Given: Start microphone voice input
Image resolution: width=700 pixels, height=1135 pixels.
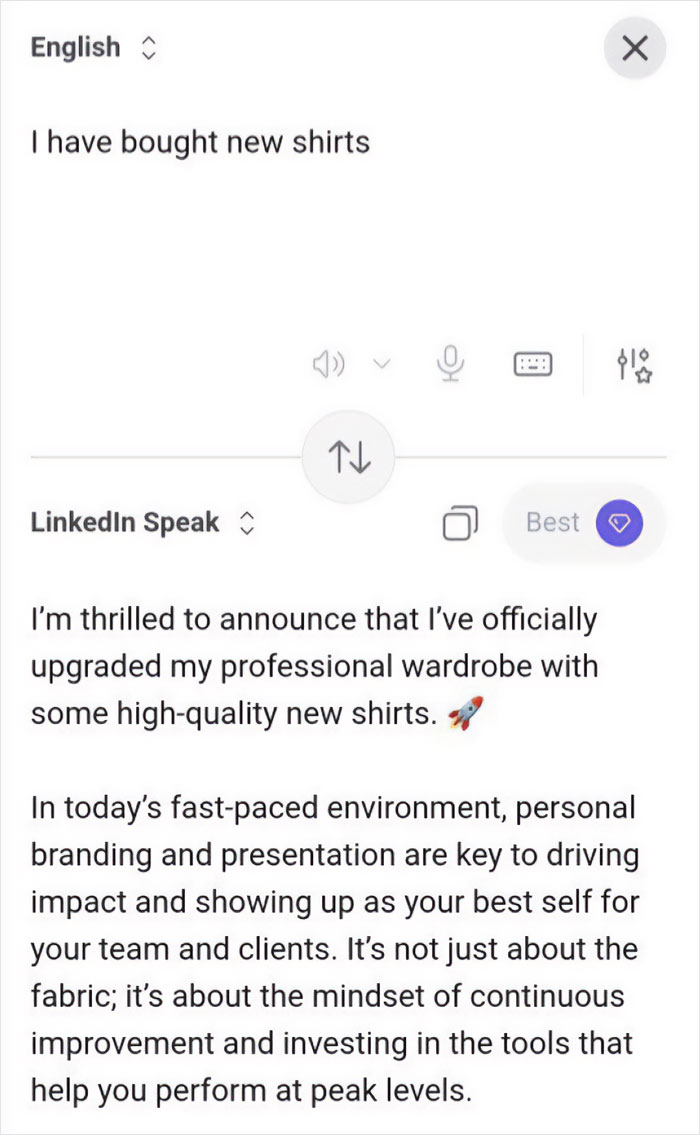Looking at the screenshot, I should [x=450, y=363].
